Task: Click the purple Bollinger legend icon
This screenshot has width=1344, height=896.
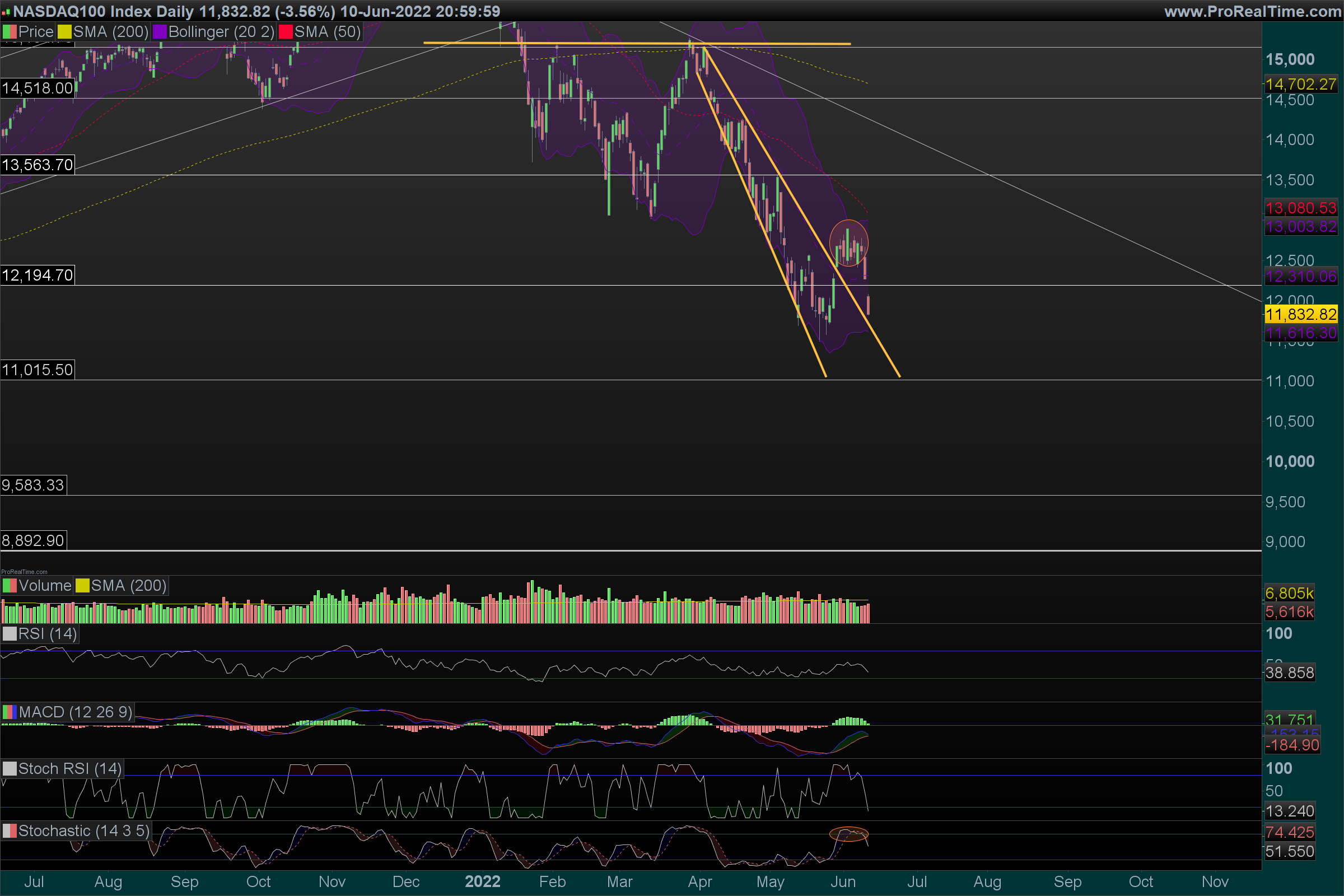Action: point(160,32)
